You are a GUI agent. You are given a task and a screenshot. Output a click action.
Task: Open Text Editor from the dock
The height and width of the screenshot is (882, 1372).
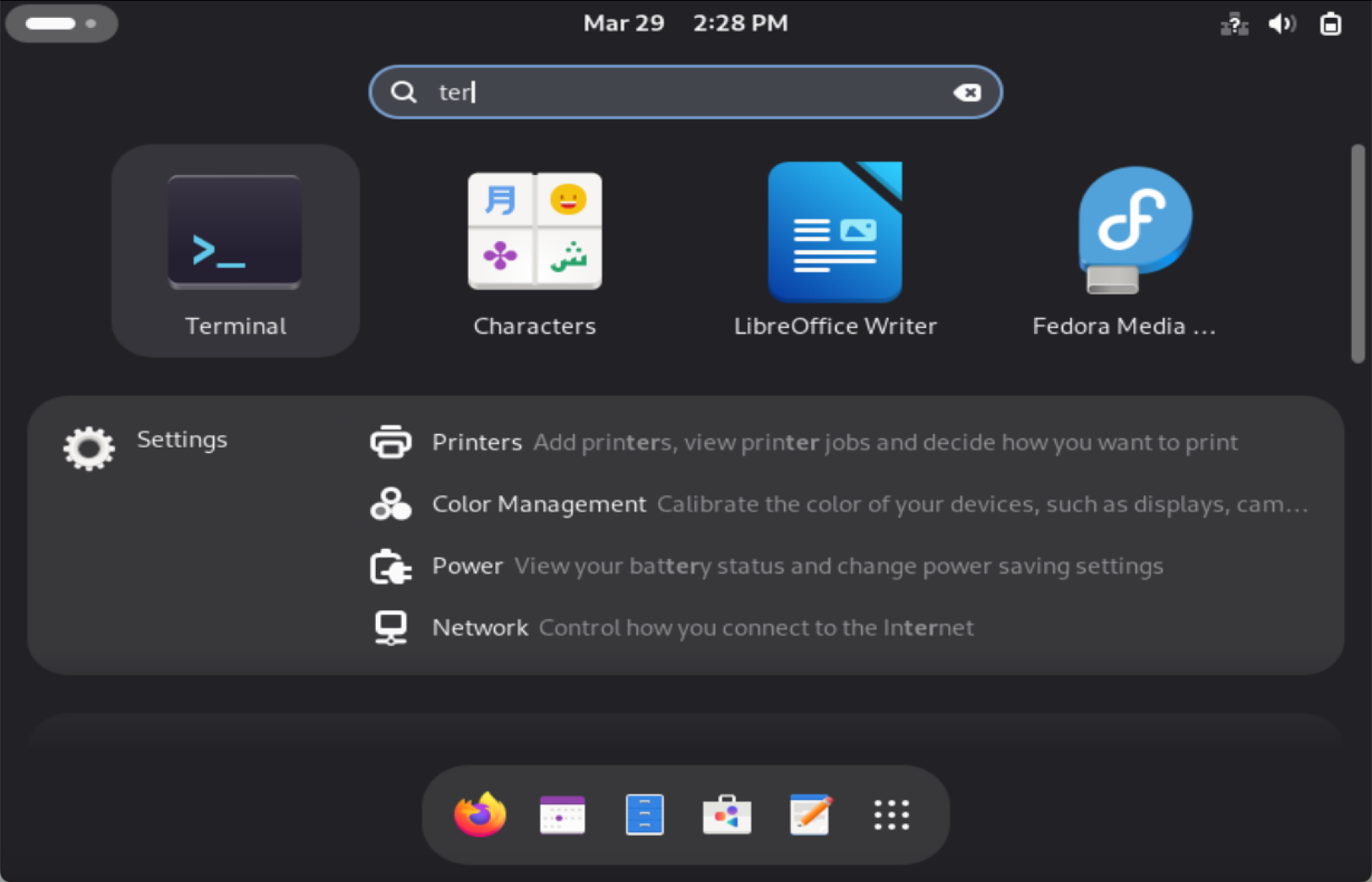click(x=810, y=814)
